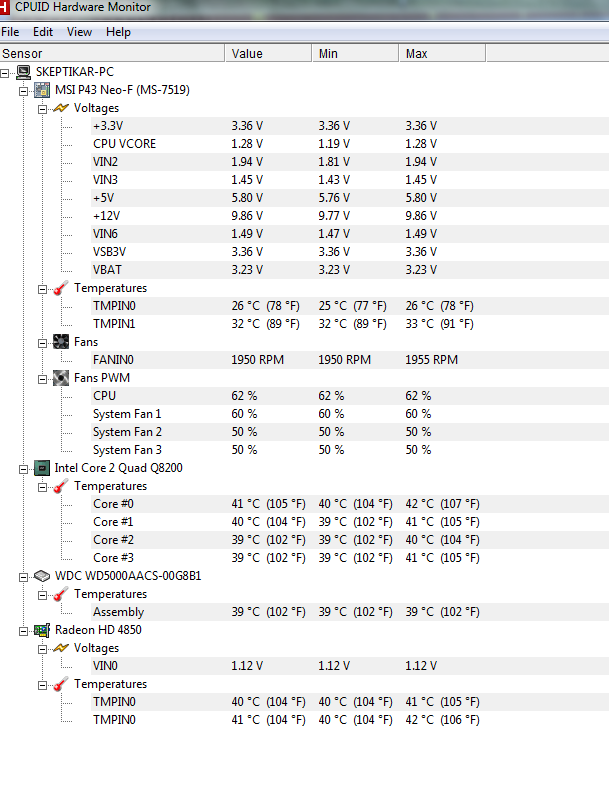
Task: Click the SKEPTIKAR-PC computer icon
Action: tap(23, 72)
